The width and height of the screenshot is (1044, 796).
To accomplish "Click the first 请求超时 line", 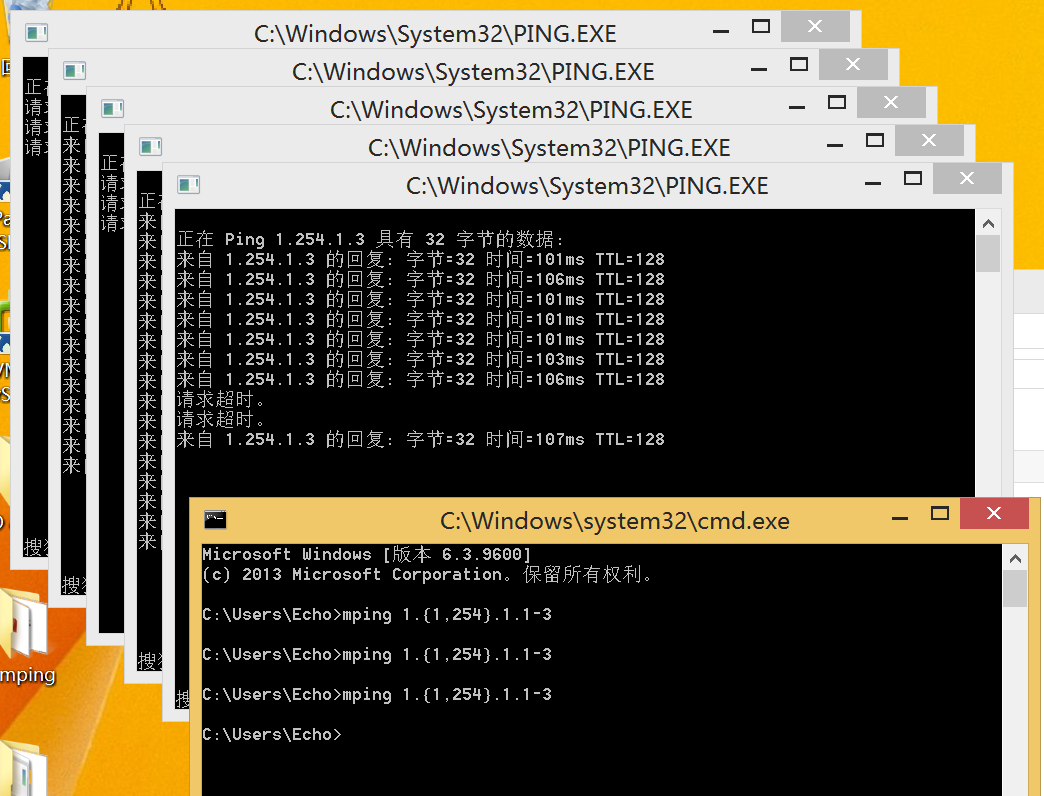I will click(221, 399).
